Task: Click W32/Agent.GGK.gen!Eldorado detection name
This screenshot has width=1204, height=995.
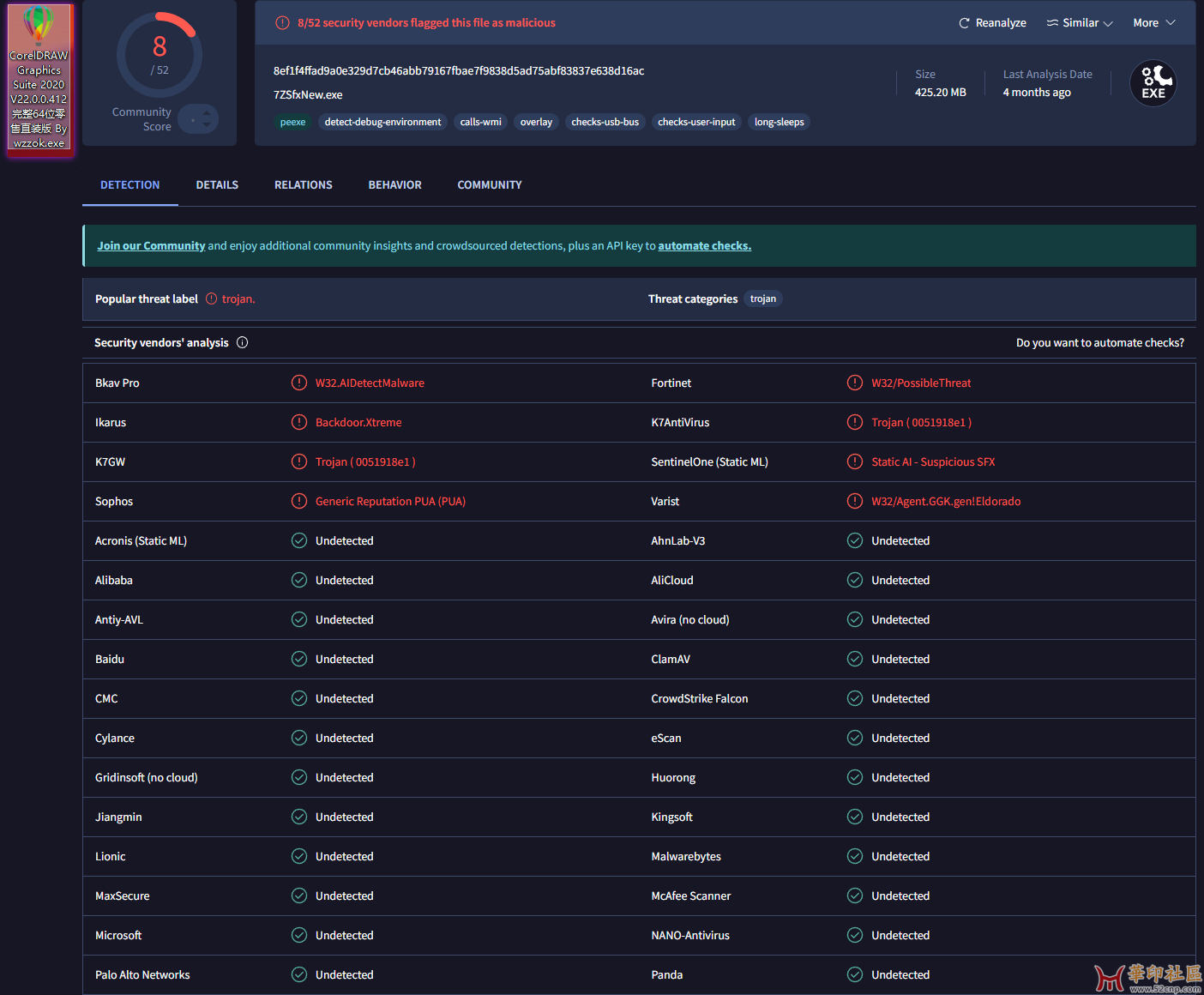Action: point(946,501)
